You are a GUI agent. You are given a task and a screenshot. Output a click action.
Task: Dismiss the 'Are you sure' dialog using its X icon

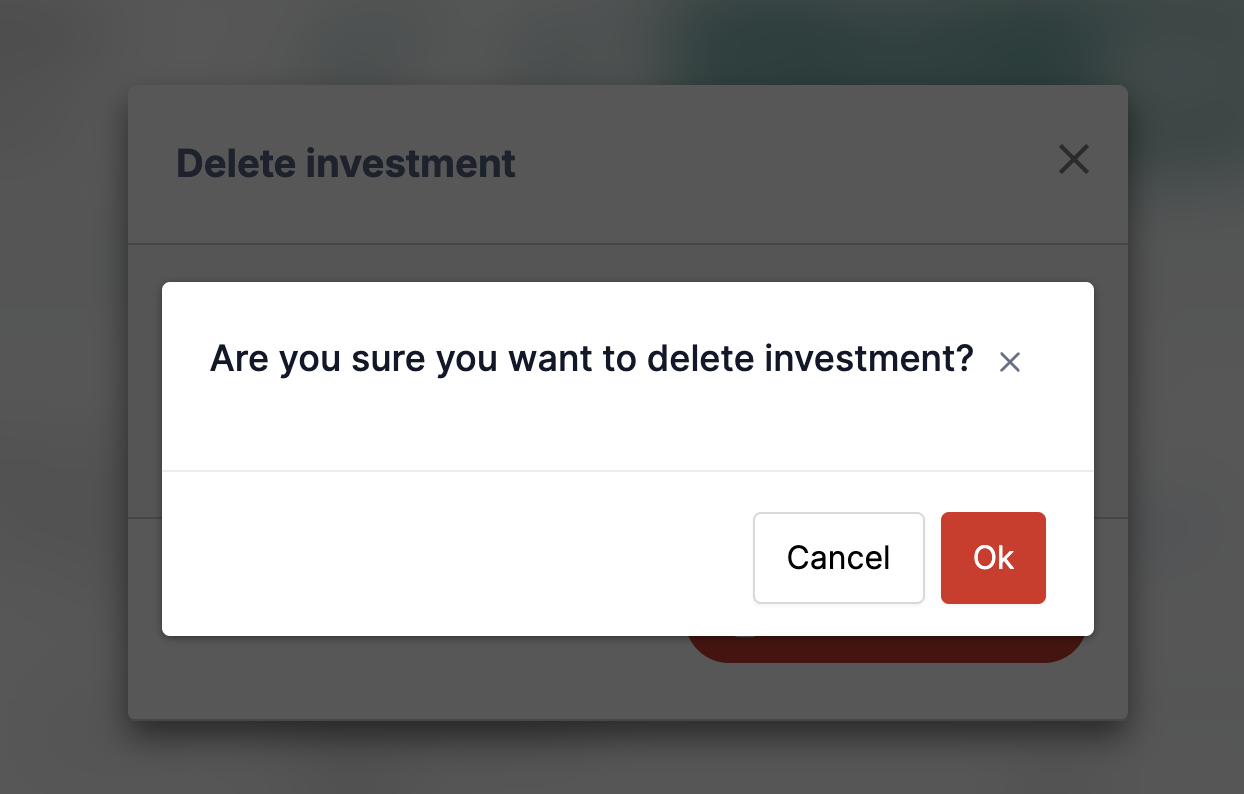[1010, 362]
